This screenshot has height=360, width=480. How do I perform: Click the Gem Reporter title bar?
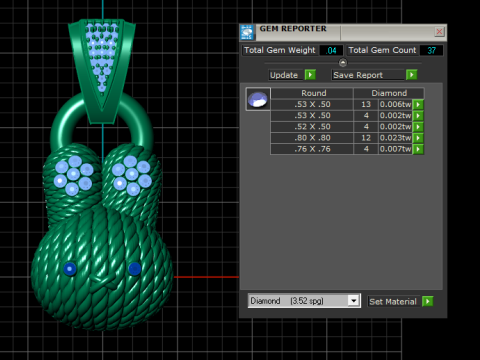pyautogui.click(x=343, y=32)
